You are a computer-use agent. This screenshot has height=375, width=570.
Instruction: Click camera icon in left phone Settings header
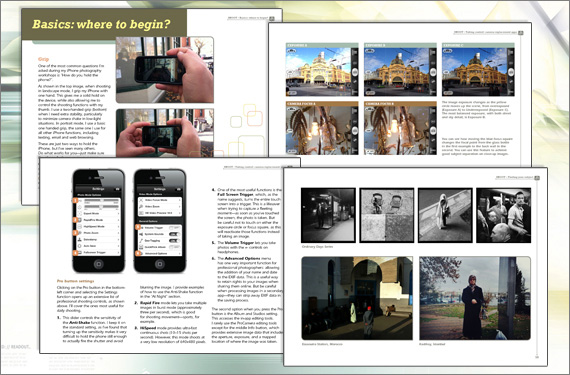tap(117, 189)
